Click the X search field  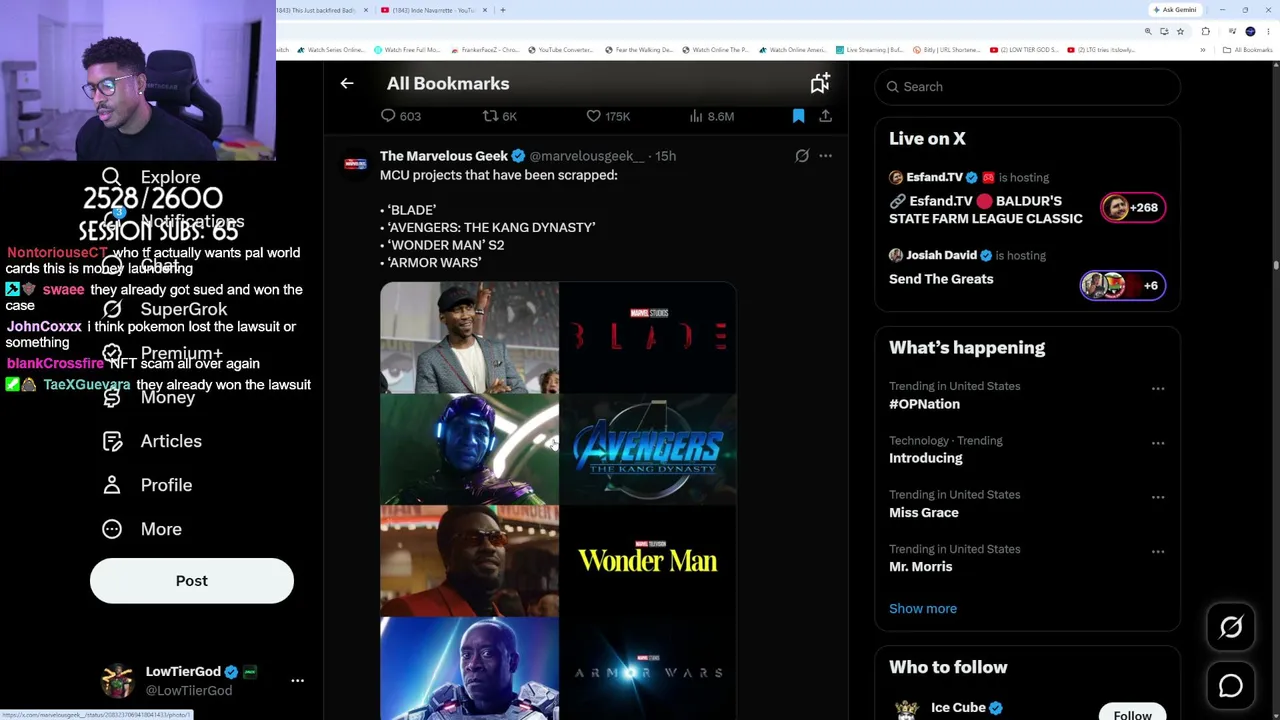pyautogui.click(x=1027, y=87)
